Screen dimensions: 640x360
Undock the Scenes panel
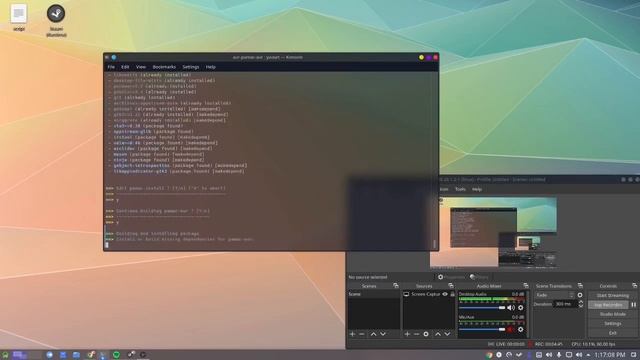(x=396, y=286)
